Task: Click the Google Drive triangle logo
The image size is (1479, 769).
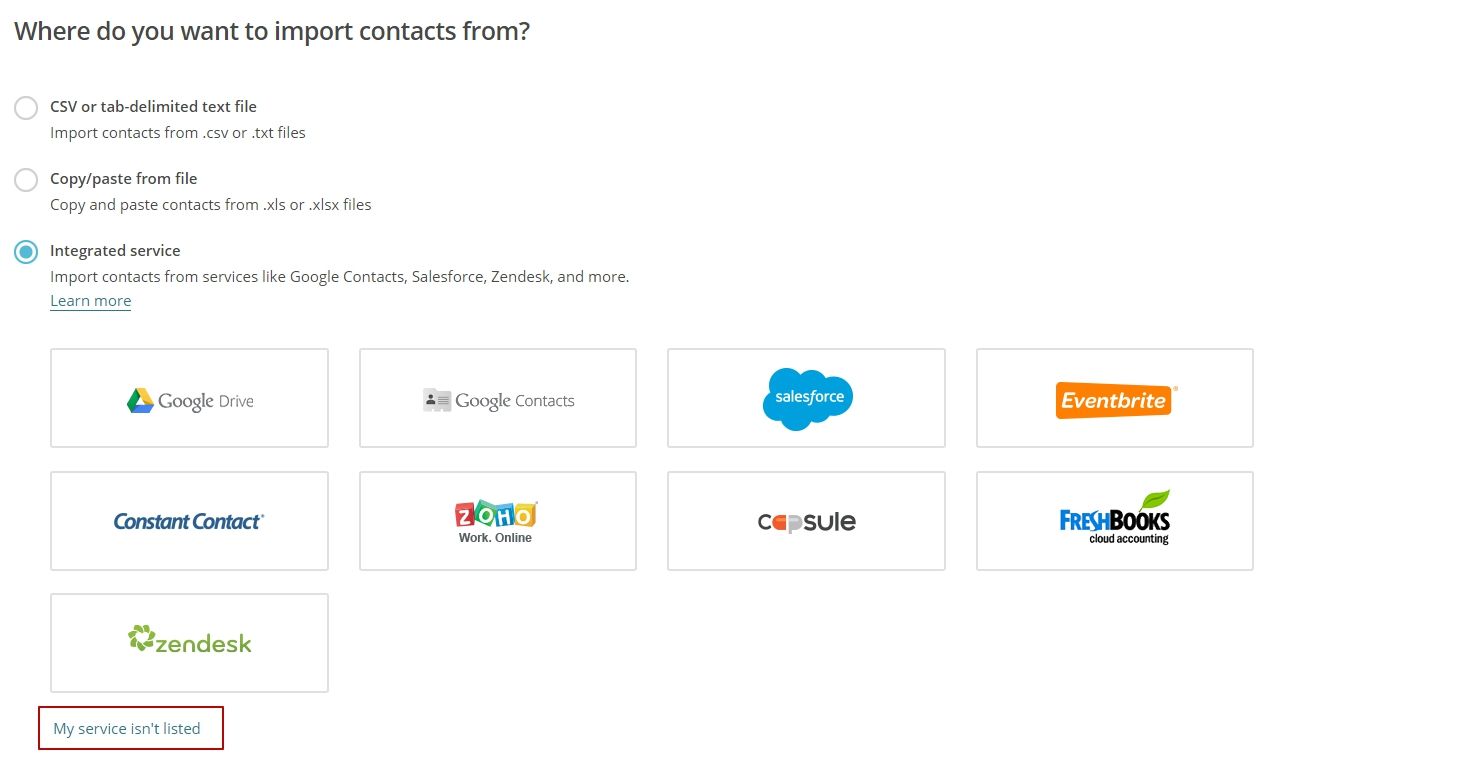Action: 139,401
